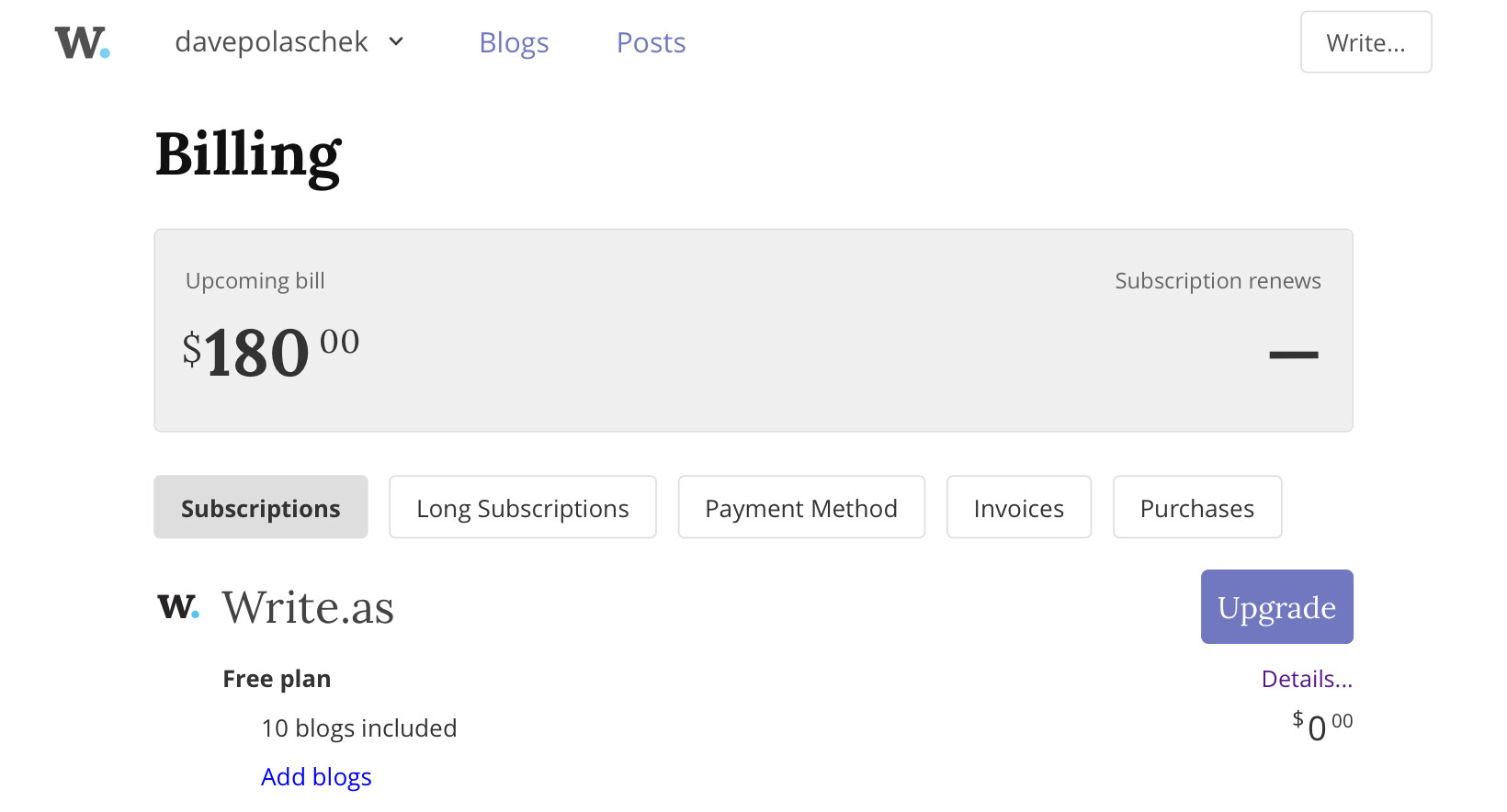Viewport: 1507px width, 812px height.
Task: Click the Write.as product heading
Action: pyautogui.click(x=308, y=607)
